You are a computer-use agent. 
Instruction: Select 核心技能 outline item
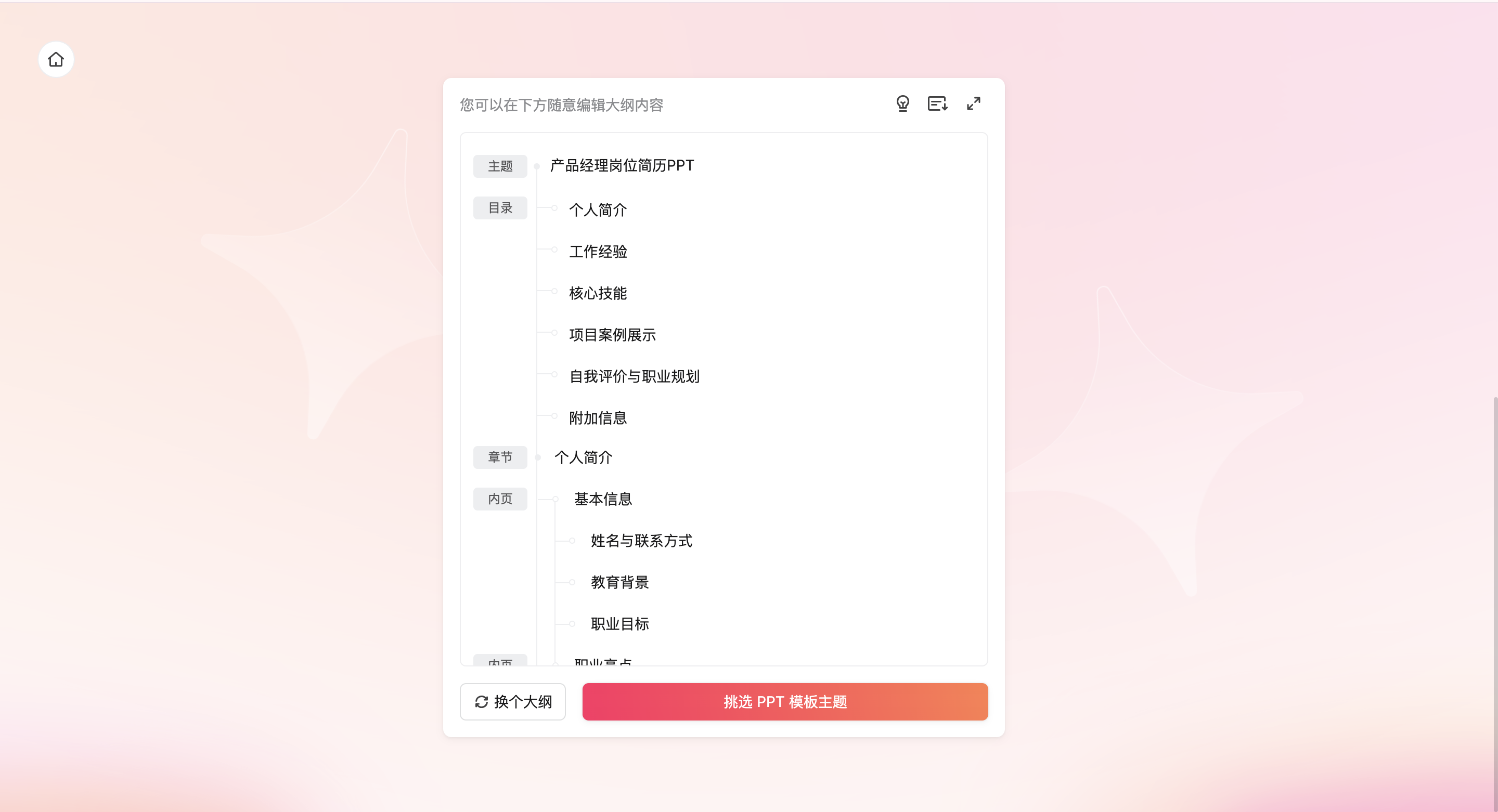click(x=598, y=294)
